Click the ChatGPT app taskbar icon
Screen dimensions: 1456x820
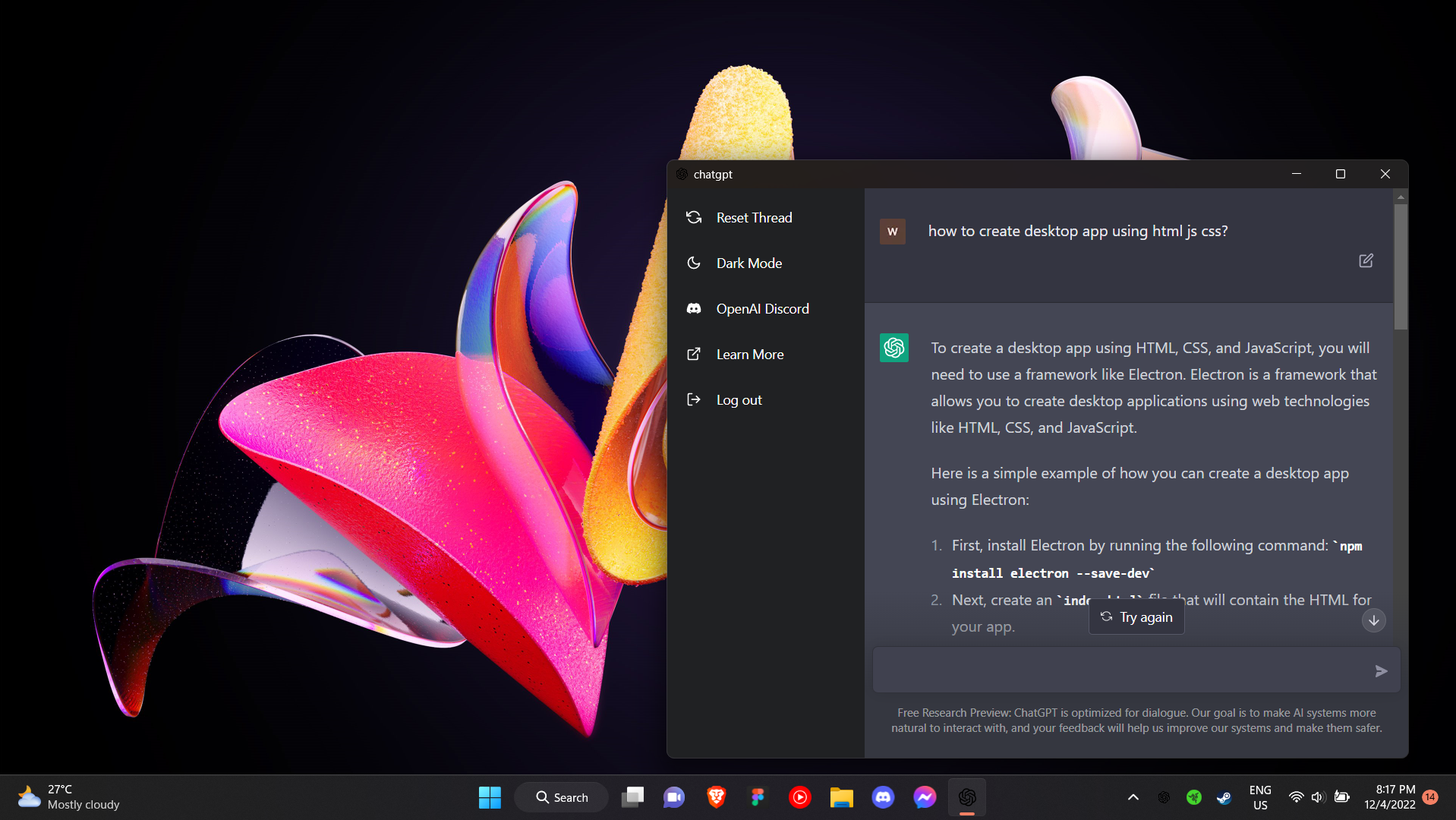tap(966, 797)
